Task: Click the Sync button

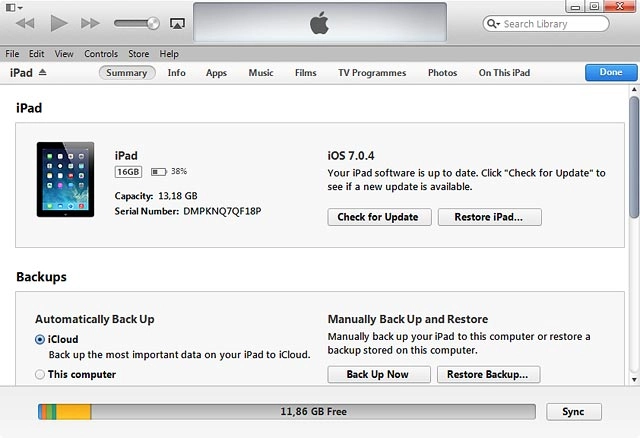Action: (573, 412)
